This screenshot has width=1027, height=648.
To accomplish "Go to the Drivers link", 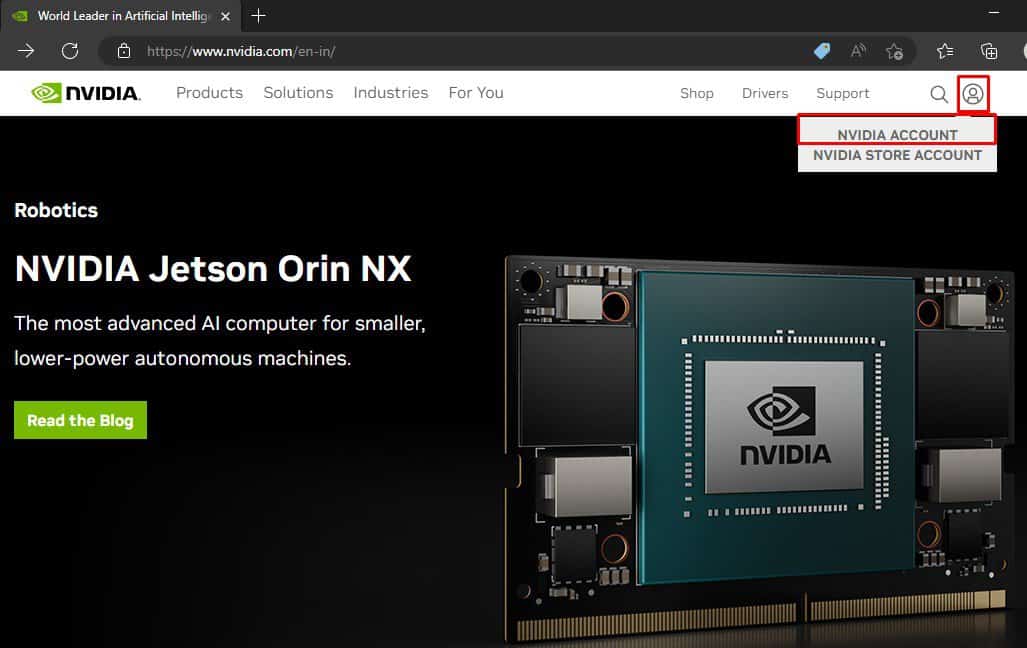I will (x=765, y=94).
